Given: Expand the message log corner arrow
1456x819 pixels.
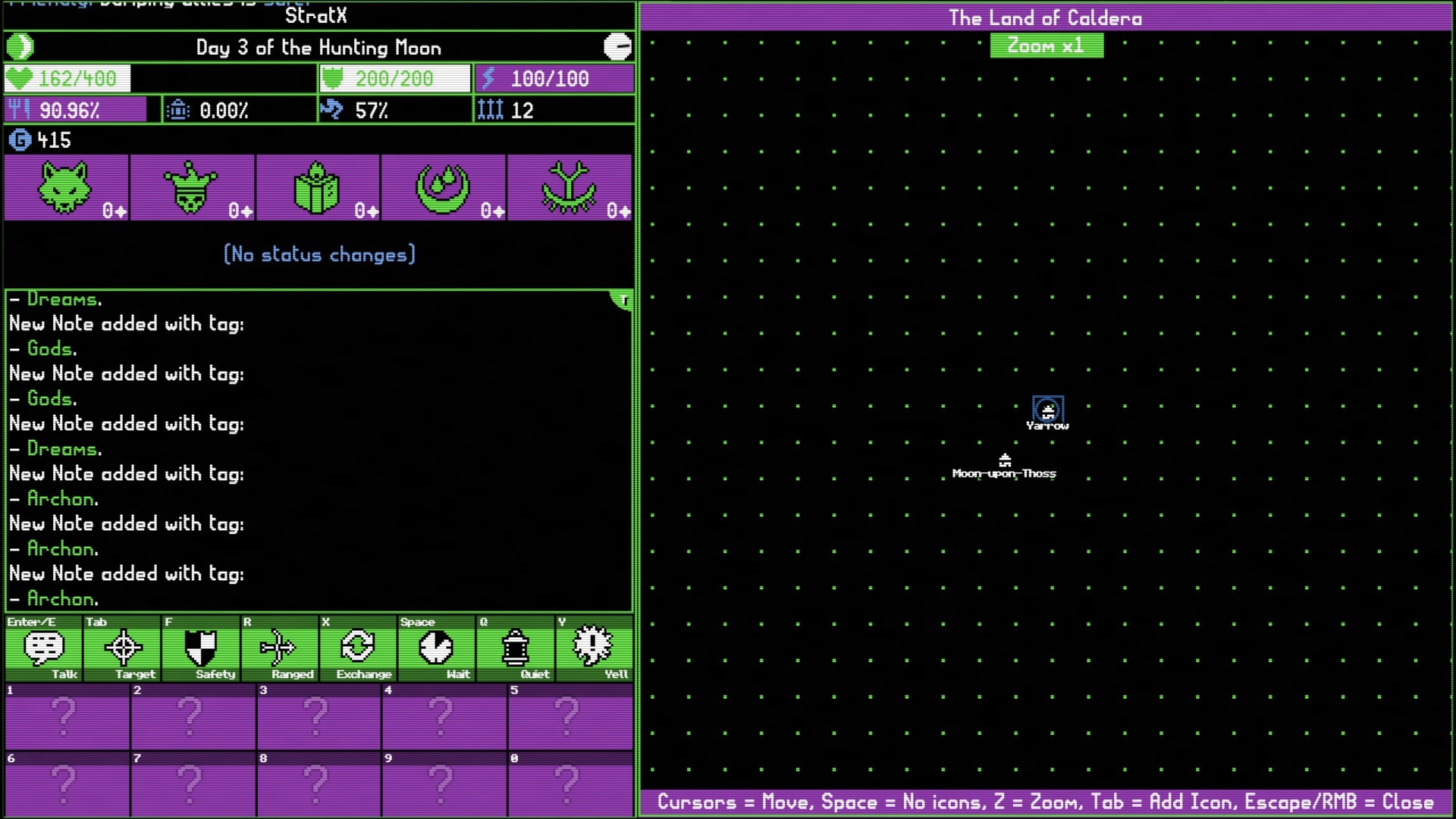Looking at the screenshot, I should (623, 300).
